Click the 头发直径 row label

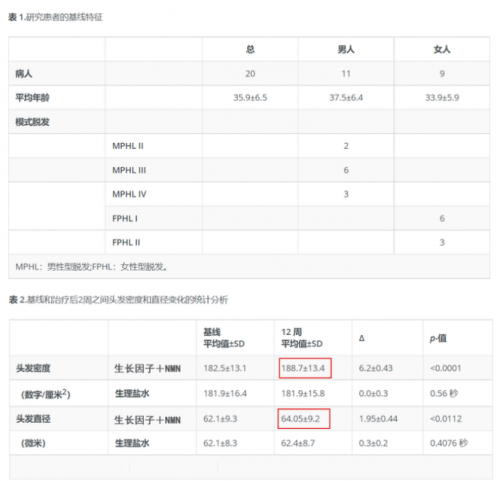coord(33,419)
